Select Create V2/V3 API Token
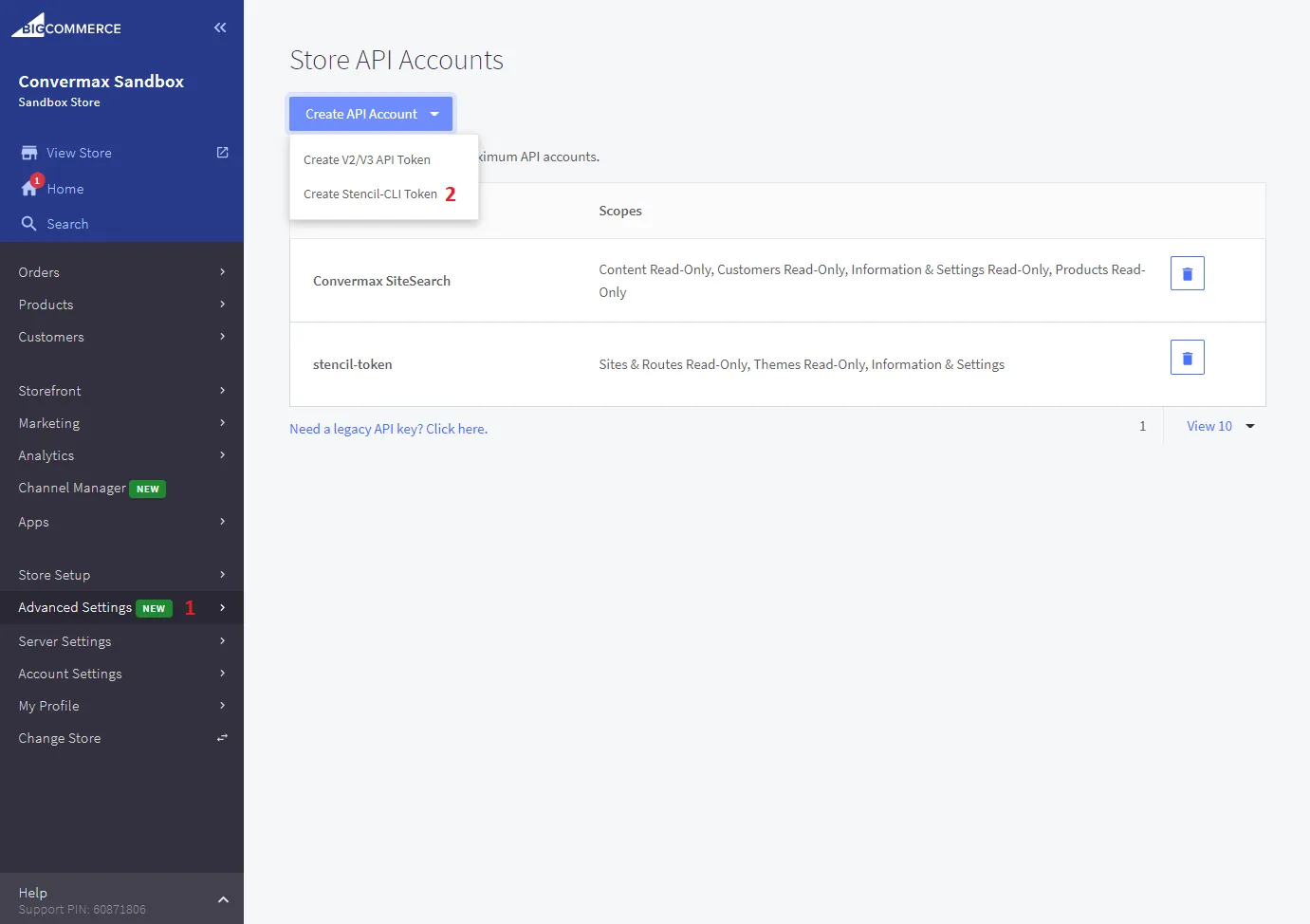 (x=367, y=160)
